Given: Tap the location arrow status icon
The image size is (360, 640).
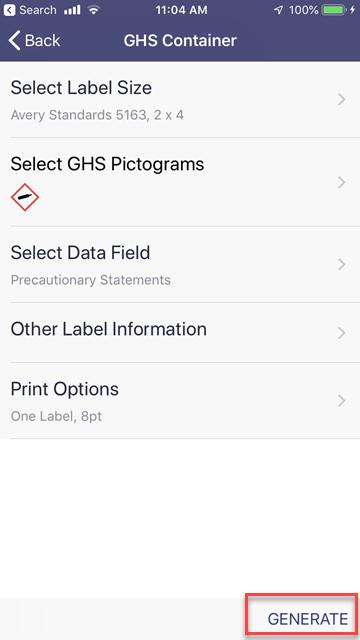Looking at the screenshot, I should (279, 10).
